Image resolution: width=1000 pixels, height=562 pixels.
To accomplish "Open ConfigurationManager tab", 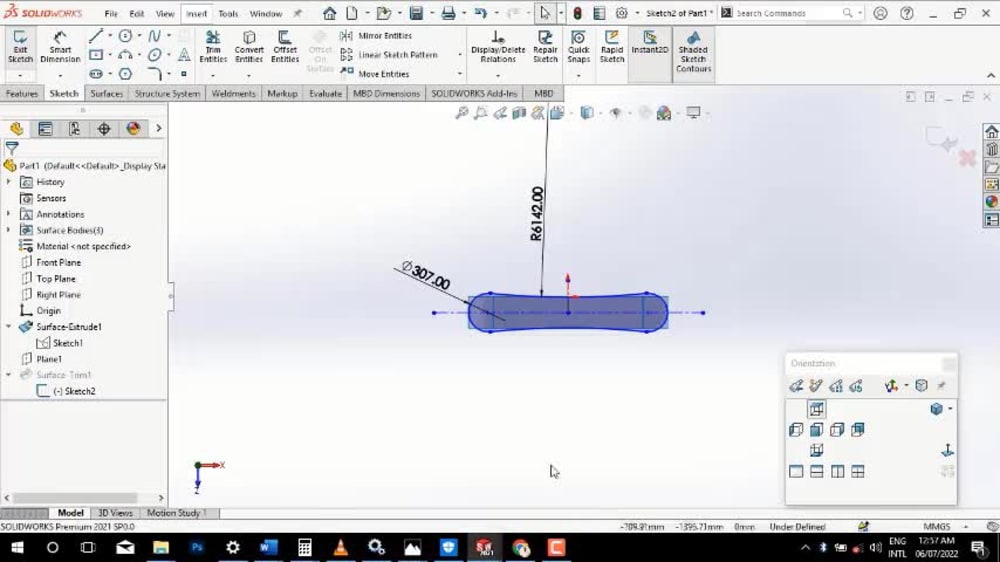I will pyautogui.click(x=75, y=129).
